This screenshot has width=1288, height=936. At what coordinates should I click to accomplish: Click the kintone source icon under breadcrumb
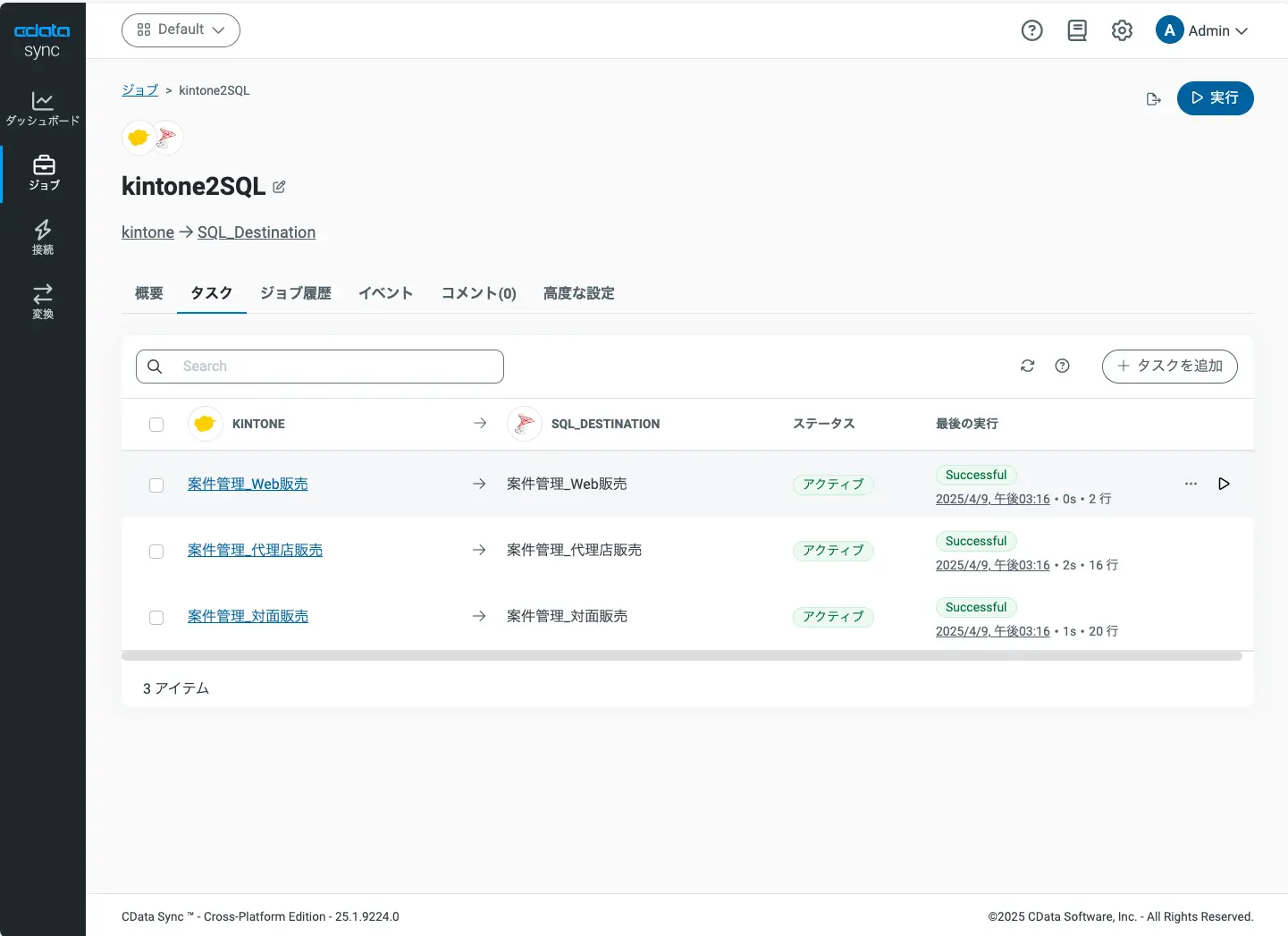(x=139, y=138)
